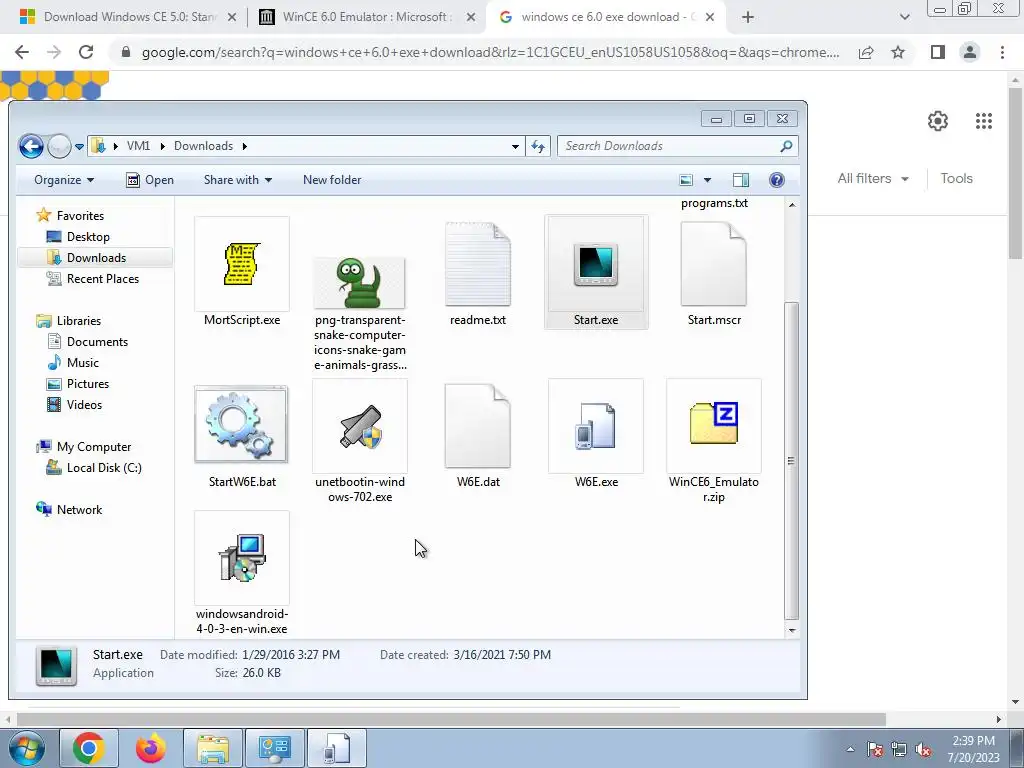Image resolution: width=1024 pixels, height=768 pixels.
Task: Open the Music library
Action: [x=82, y=362]
